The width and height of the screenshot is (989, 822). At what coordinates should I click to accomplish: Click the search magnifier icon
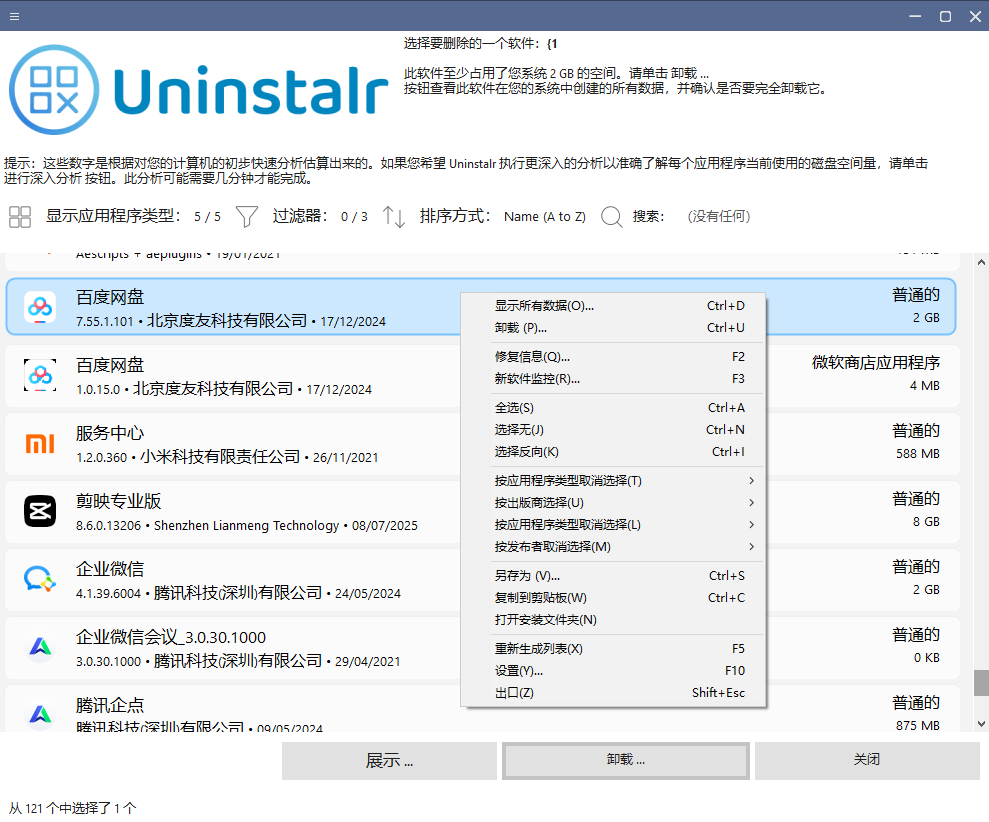coord(612,216)
